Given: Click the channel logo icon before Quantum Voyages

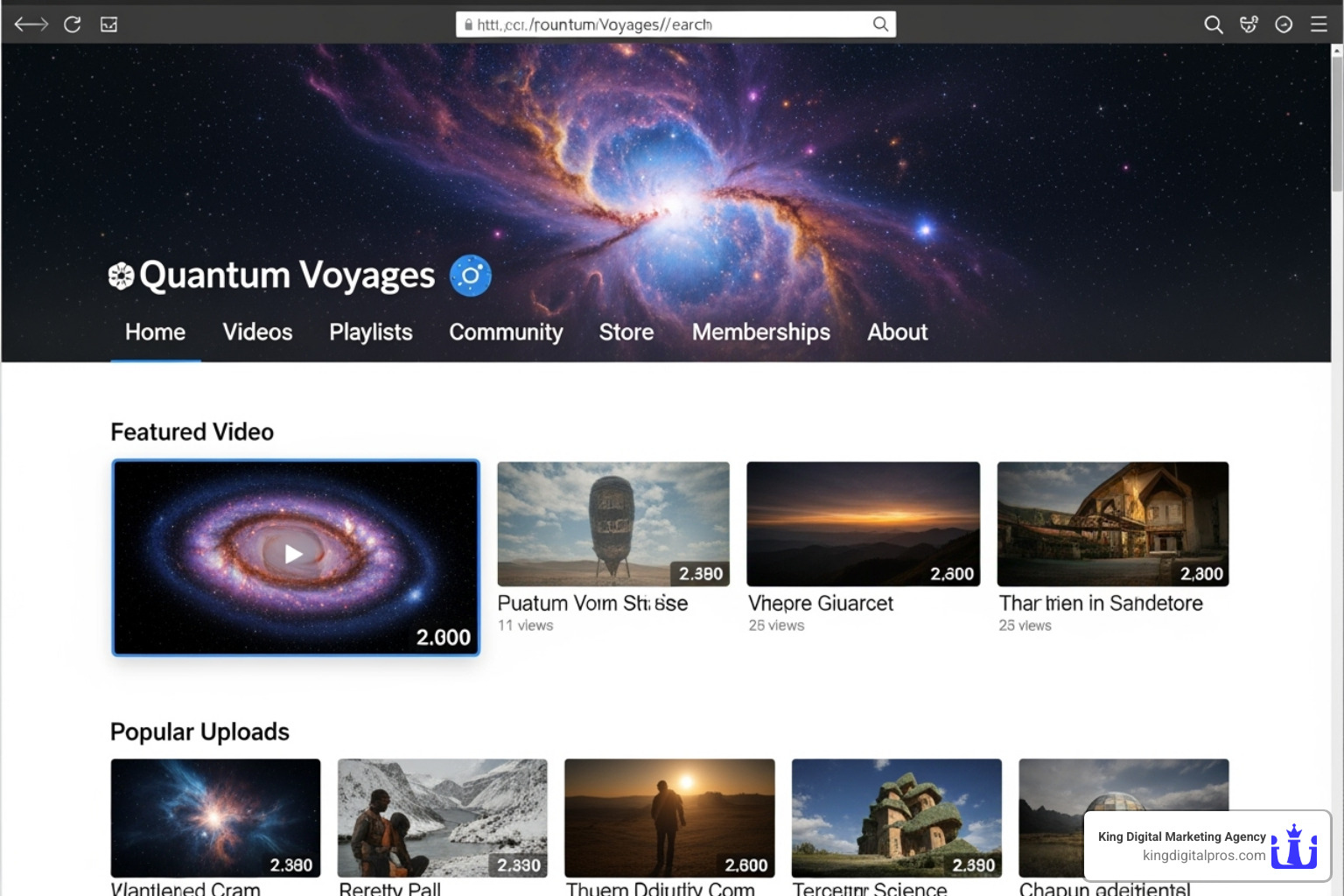Looking at the screenshot, I should [x=121, y=276].
